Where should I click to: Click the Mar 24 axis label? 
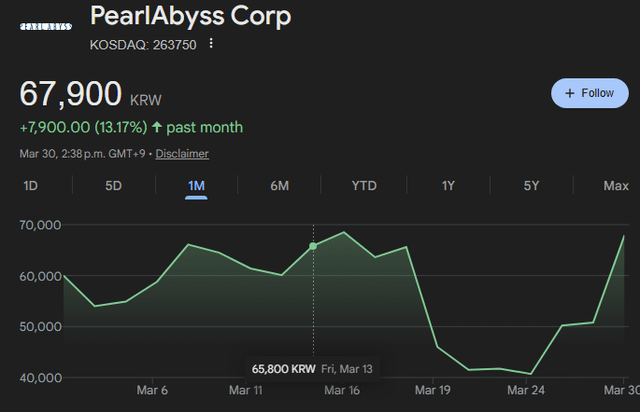pos(526,390)
